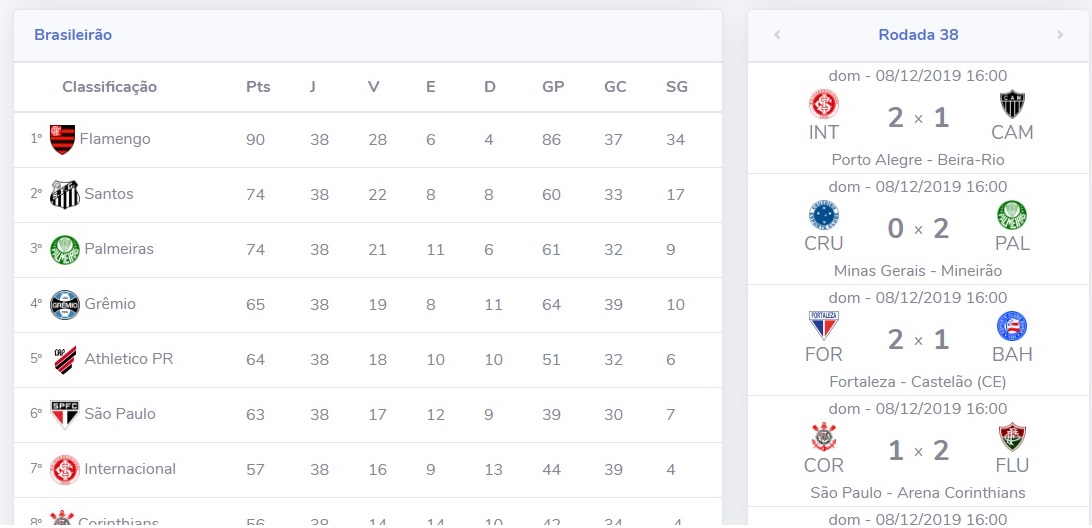The height and width of the screenshot is (528, 1092).
Task: Click the Athletico PR crest icon
Action: click(65, 359)
